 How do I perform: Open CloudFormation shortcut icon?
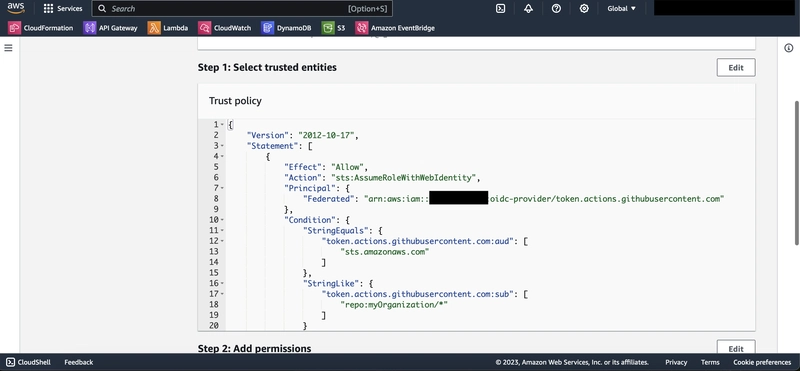[x=14, y=28]
